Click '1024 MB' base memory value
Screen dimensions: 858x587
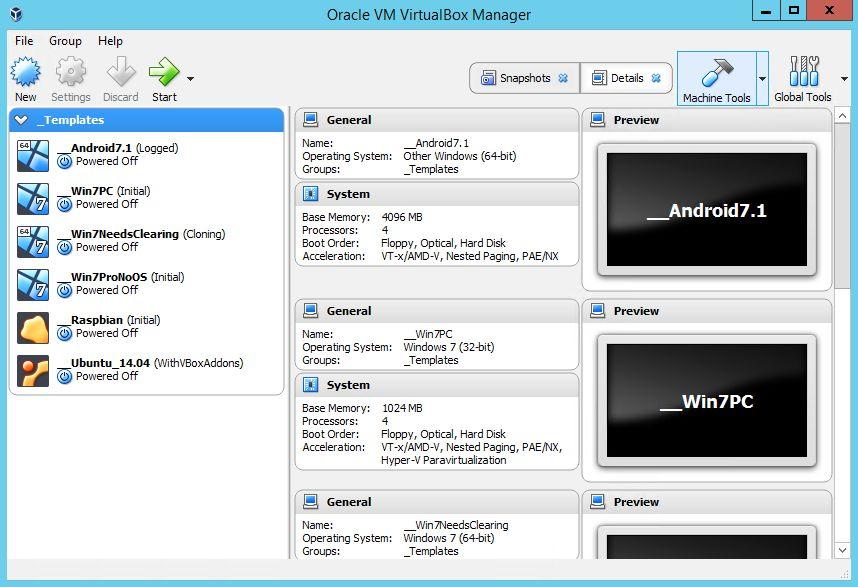(x=402, y=408)
